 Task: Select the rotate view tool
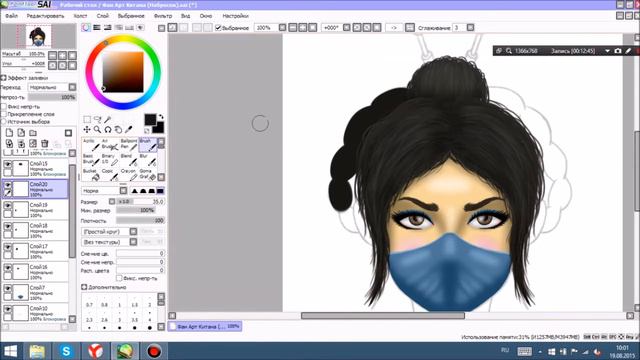(x=108, y=129)
